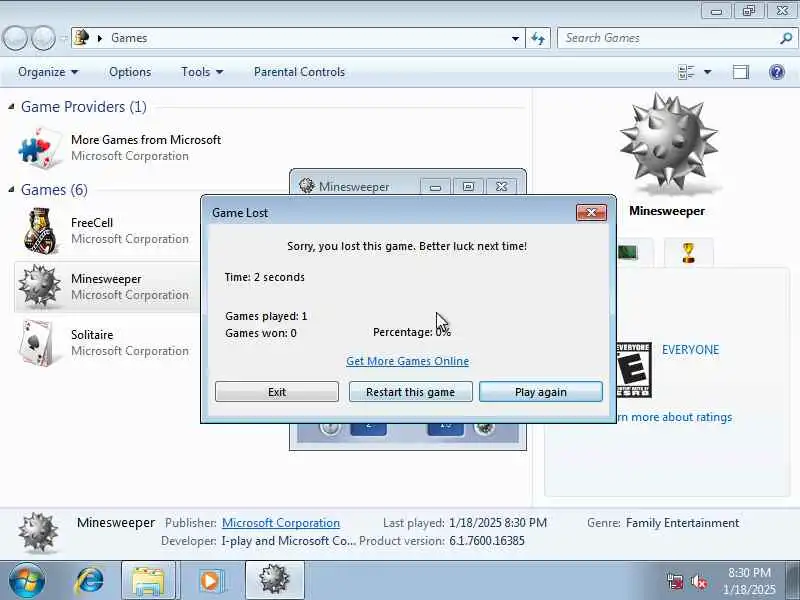Click the FreeCell game icon
Image resolution: width=800 pixels, height=600 pixels.
(40, 231)
